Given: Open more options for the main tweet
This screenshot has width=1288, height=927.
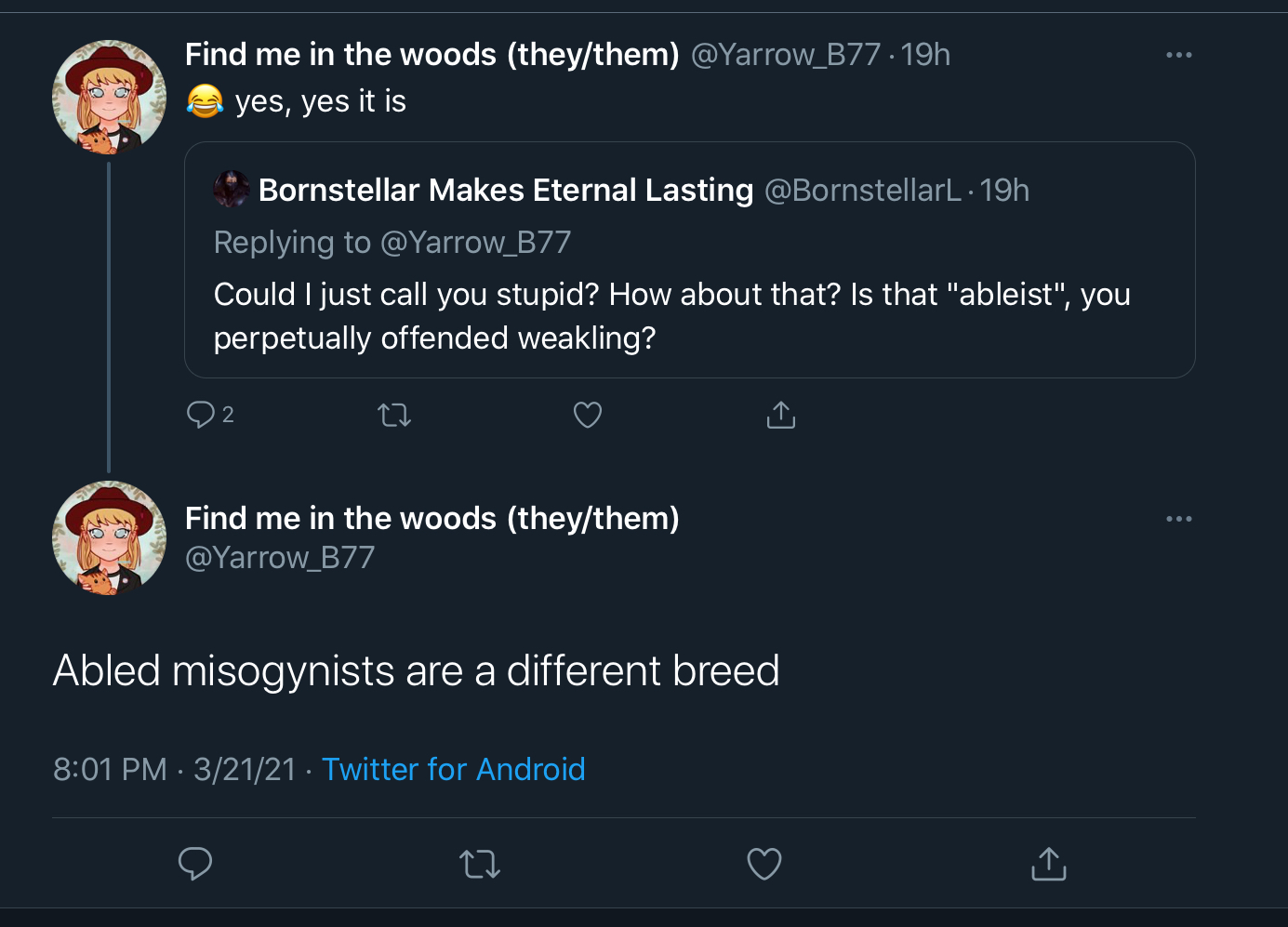Looking at the screenshot, I should [1179, 519].
